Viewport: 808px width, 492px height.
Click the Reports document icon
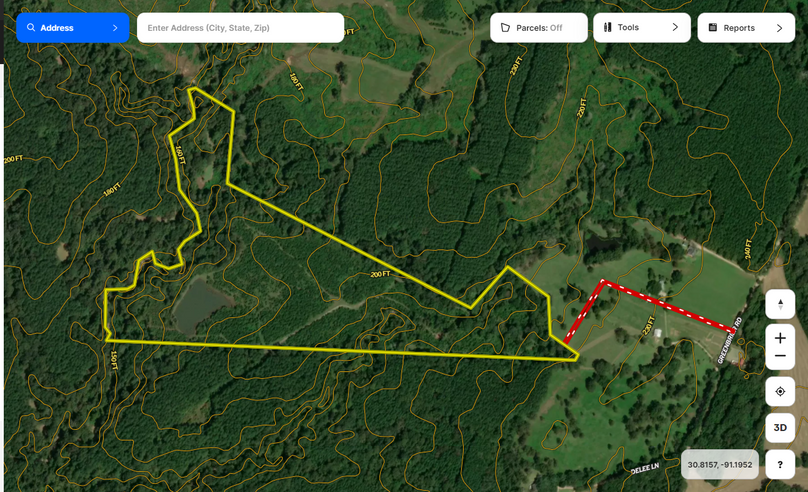(x=713, y=27)
